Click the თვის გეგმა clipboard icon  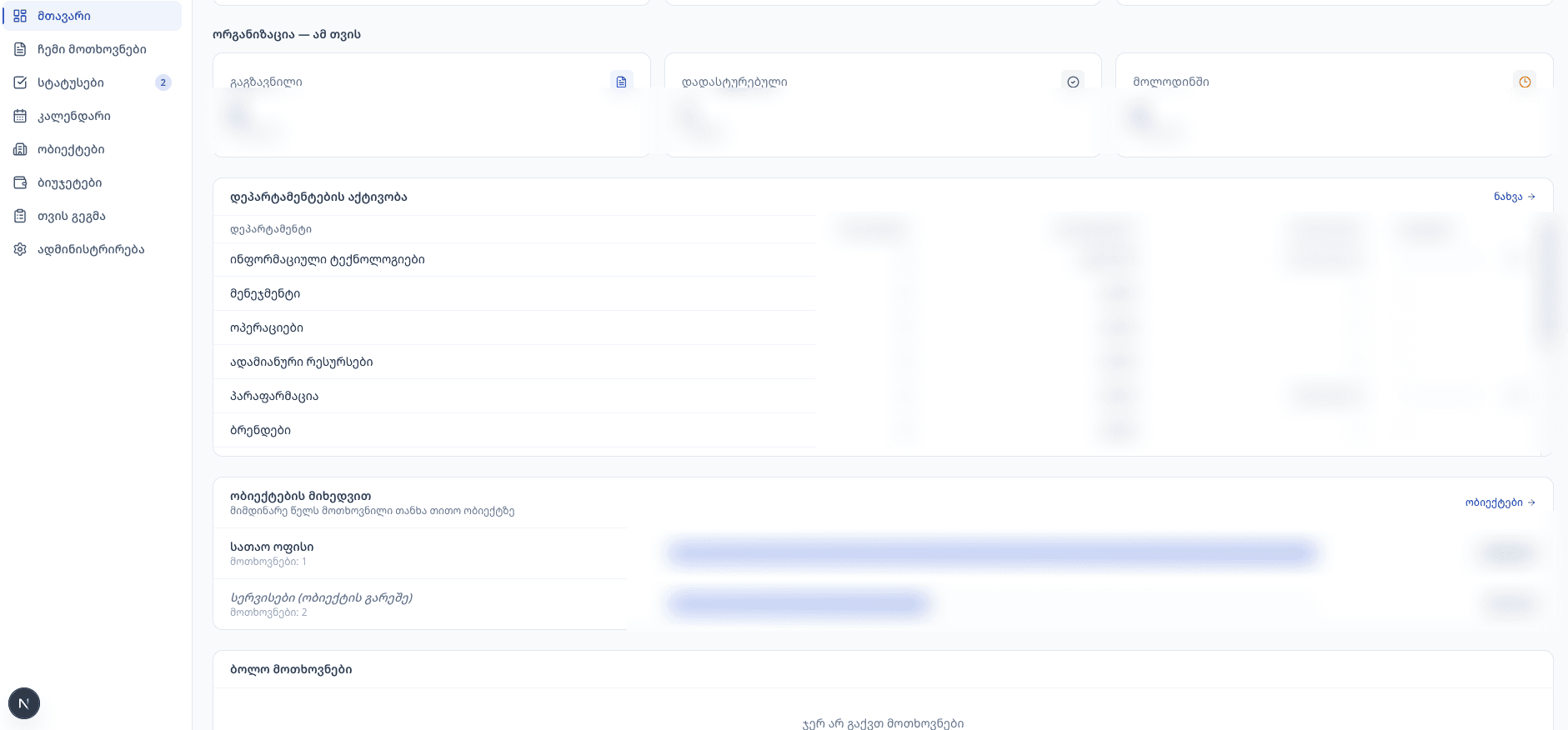tap(20, 216)
